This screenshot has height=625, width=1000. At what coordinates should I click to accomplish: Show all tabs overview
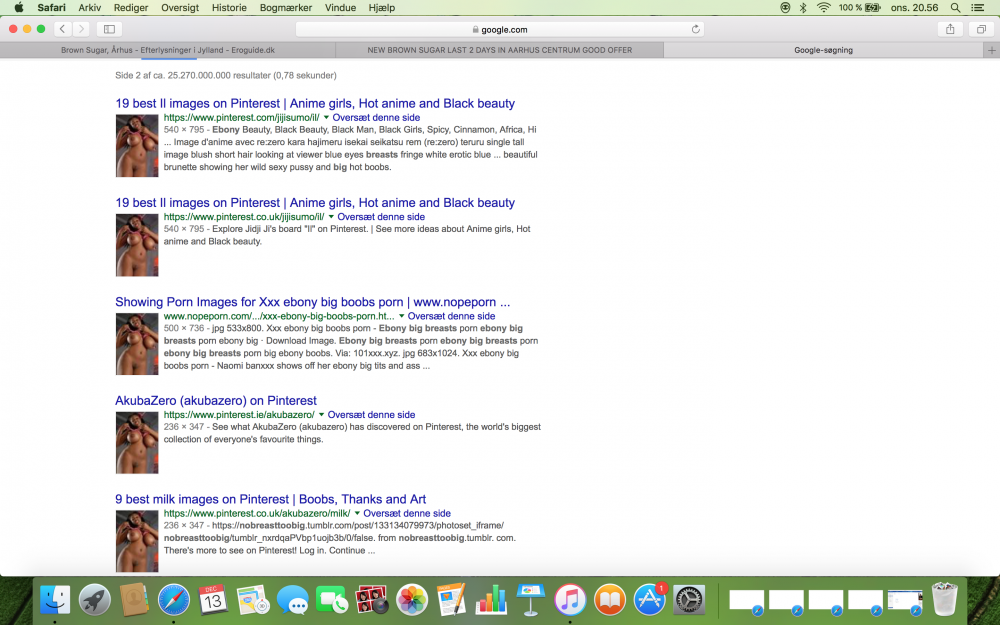coord(981,29)
